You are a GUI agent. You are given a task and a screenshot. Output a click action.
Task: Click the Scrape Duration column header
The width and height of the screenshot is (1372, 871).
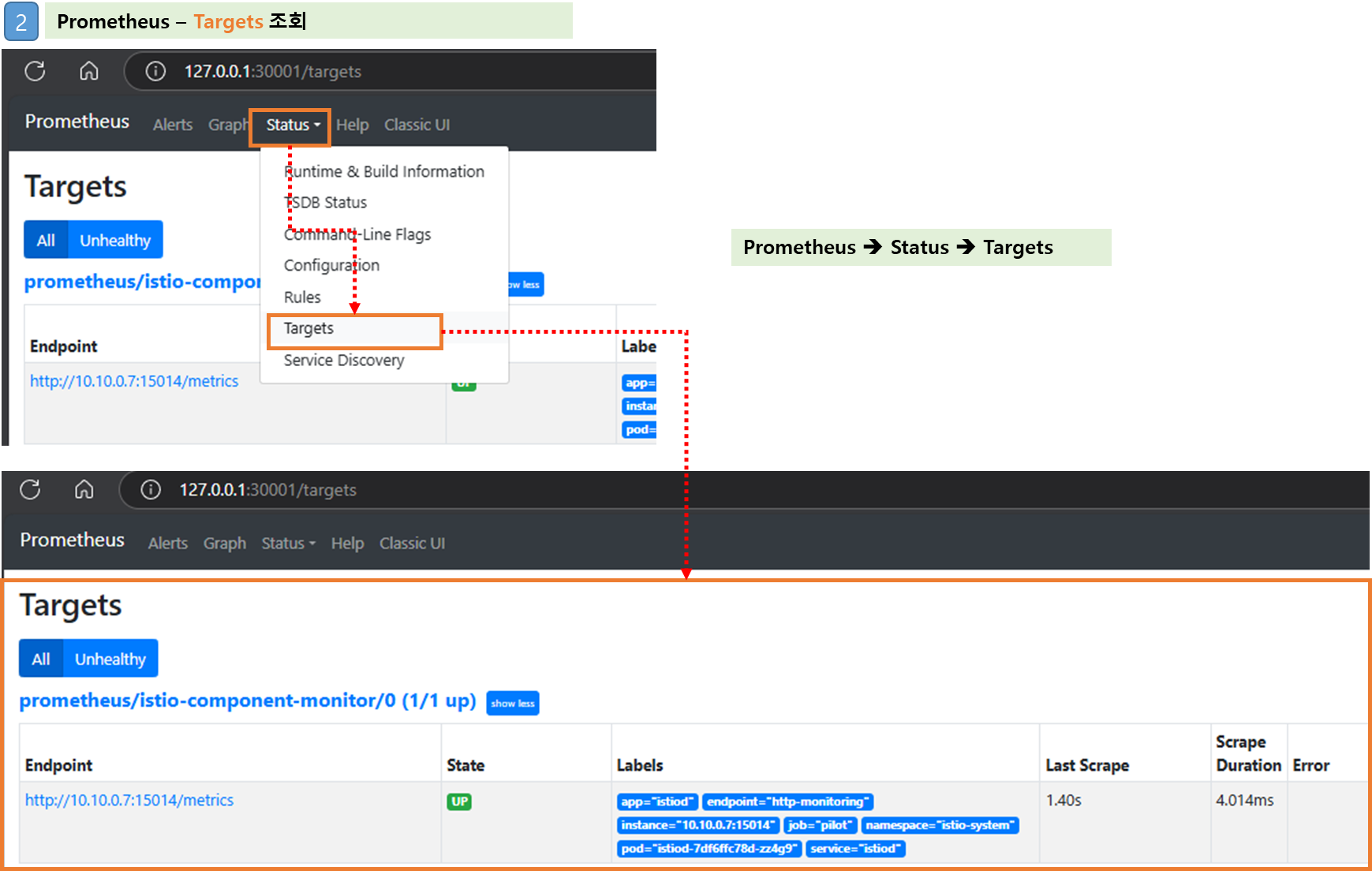(x=1248, y=753)
